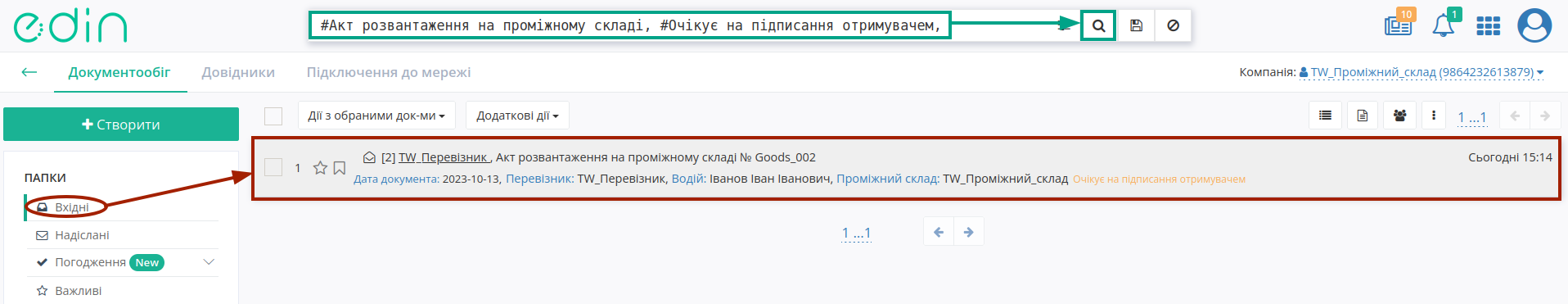This screenshot has height=304, width=1568.
Task: Tick the checkbox for document row 1
Action: click(273, 167)
